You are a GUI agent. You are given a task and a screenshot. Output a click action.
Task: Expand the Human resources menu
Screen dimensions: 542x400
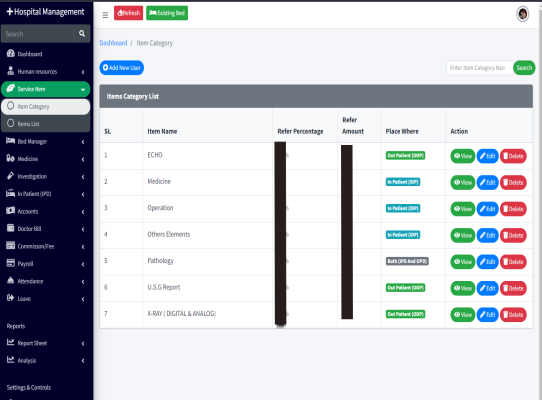click(x=45, y=72)
